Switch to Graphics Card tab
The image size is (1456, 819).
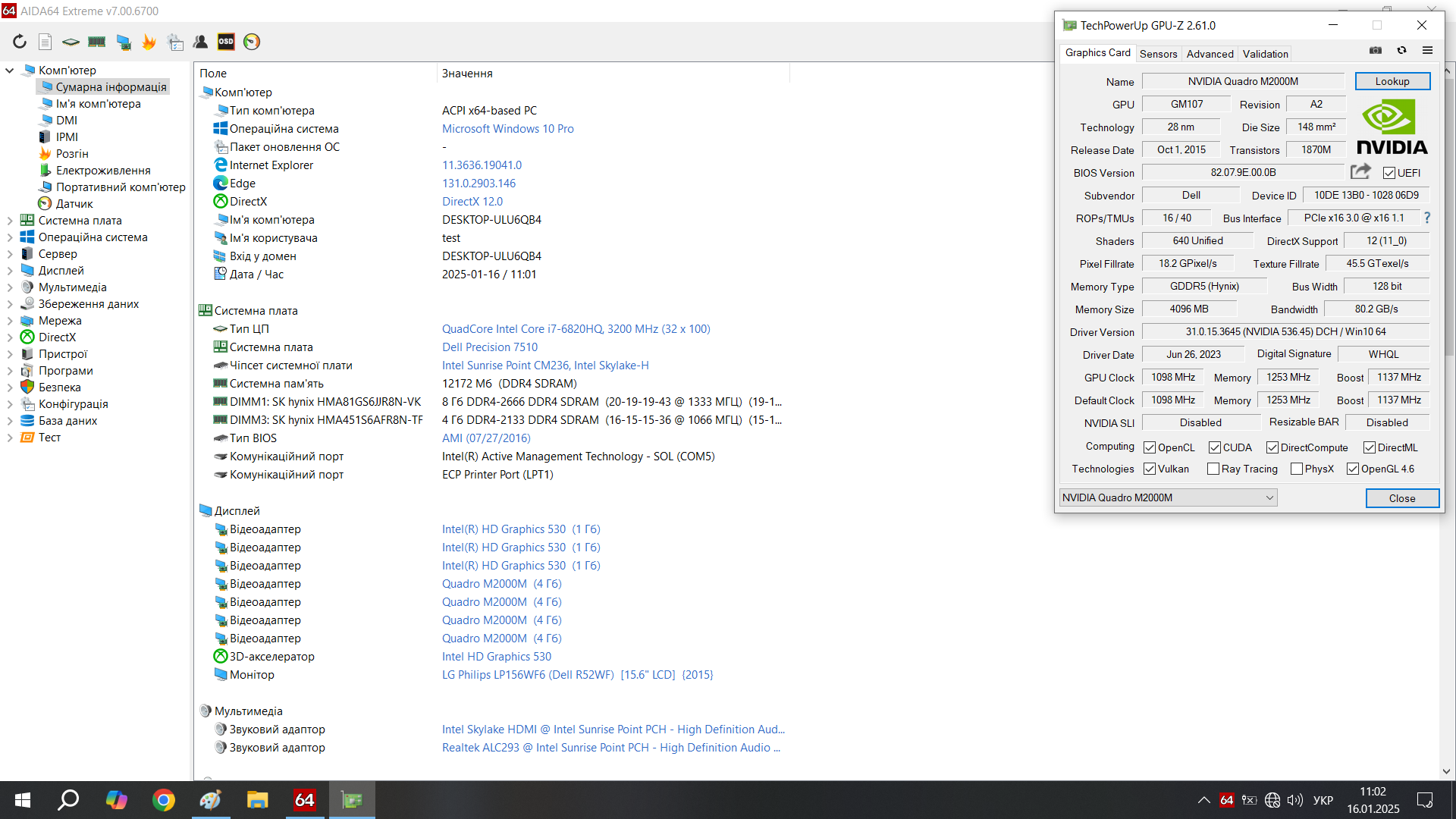click(1097, 53)
